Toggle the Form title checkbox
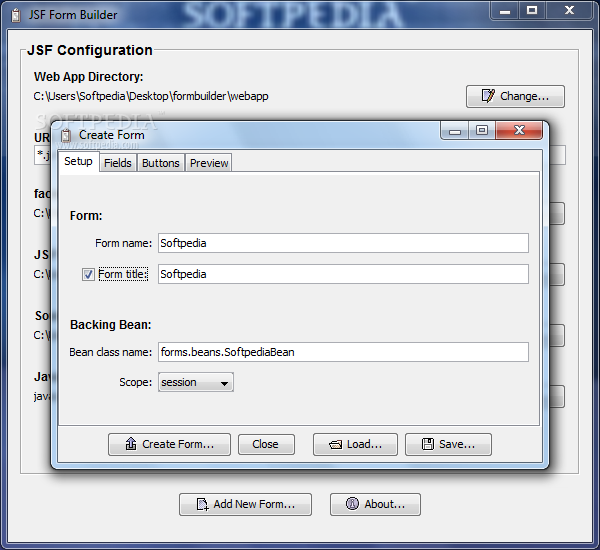This screenshot has height=550, width=600. (x=88, y=274)
